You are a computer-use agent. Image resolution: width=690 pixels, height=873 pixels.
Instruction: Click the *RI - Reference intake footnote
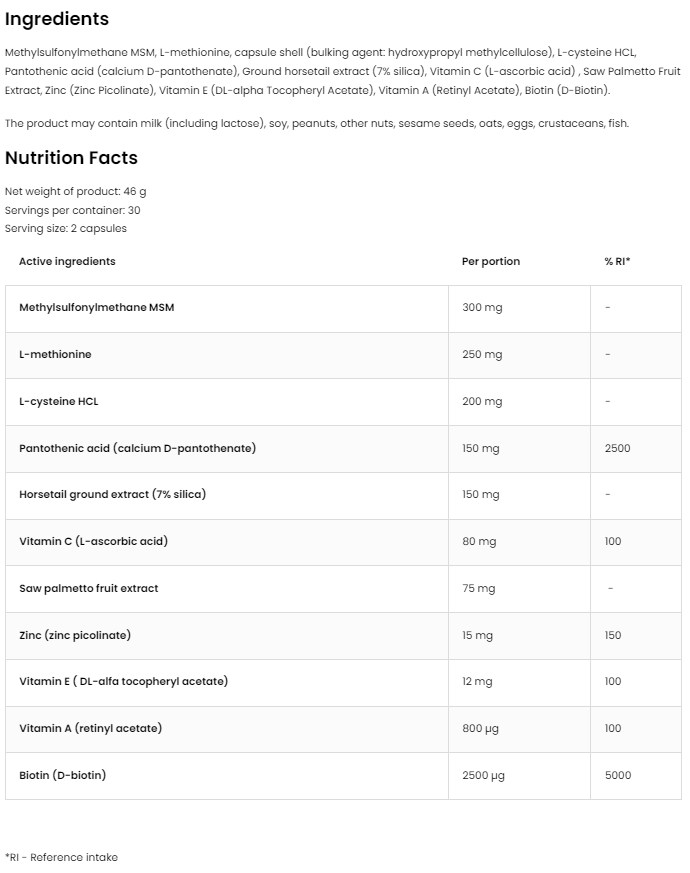click(x=61, y=857)
